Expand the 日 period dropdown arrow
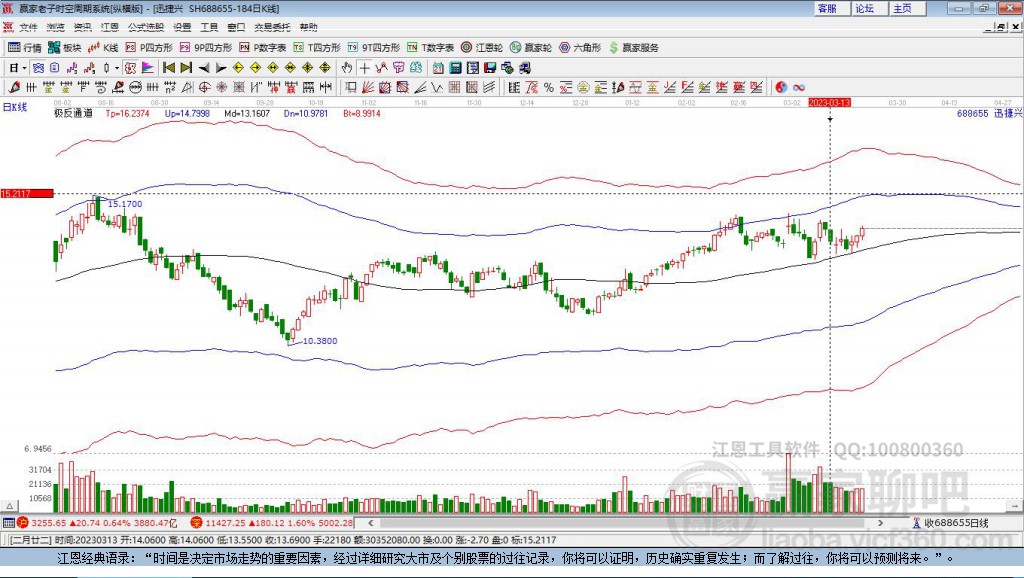This screenshot has width=1024, height=578. (x=24, y=68)
